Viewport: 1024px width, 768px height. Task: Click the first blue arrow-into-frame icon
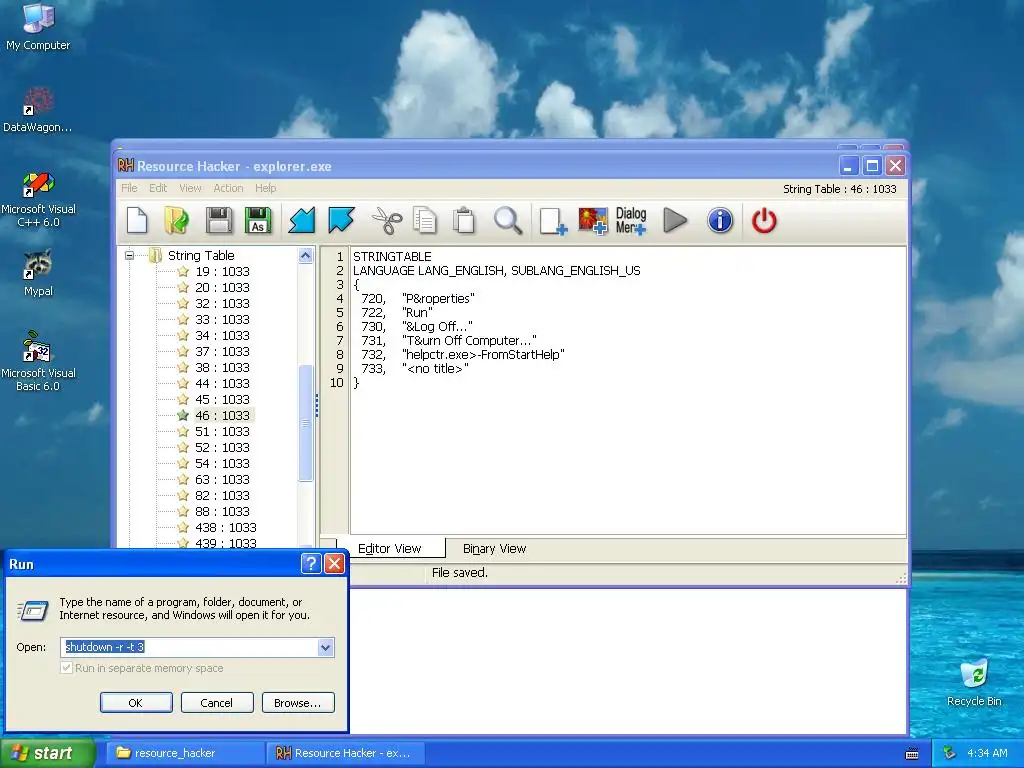(x=302, y=220)
